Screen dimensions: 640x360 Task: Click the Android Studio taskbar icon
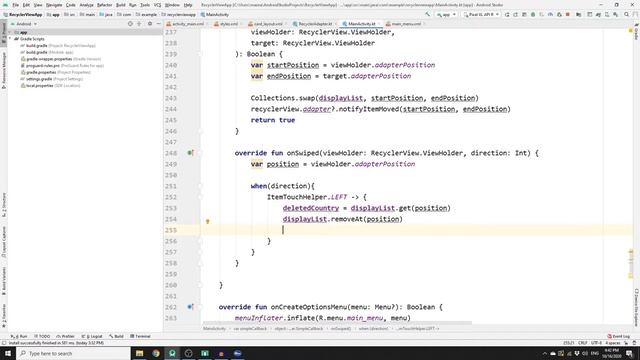coord(172,353)
